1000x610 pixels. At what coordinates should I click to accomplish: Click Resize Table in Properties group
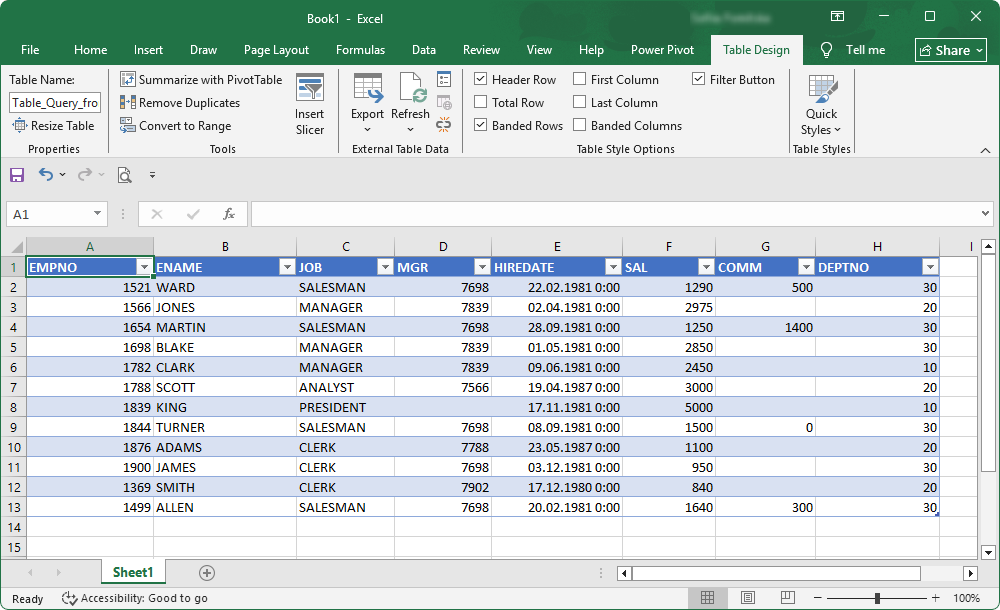point(53,125)
